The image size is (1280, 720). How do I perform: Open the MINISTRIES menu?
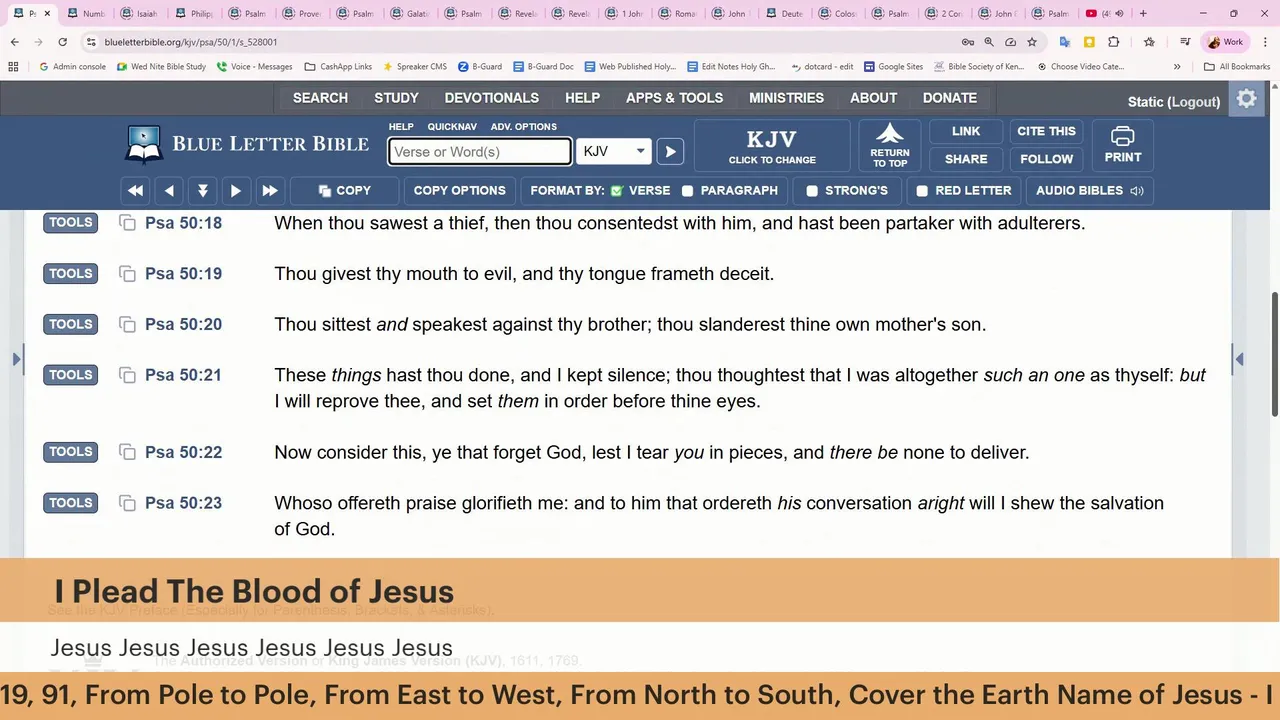click(x=786, y=98)
